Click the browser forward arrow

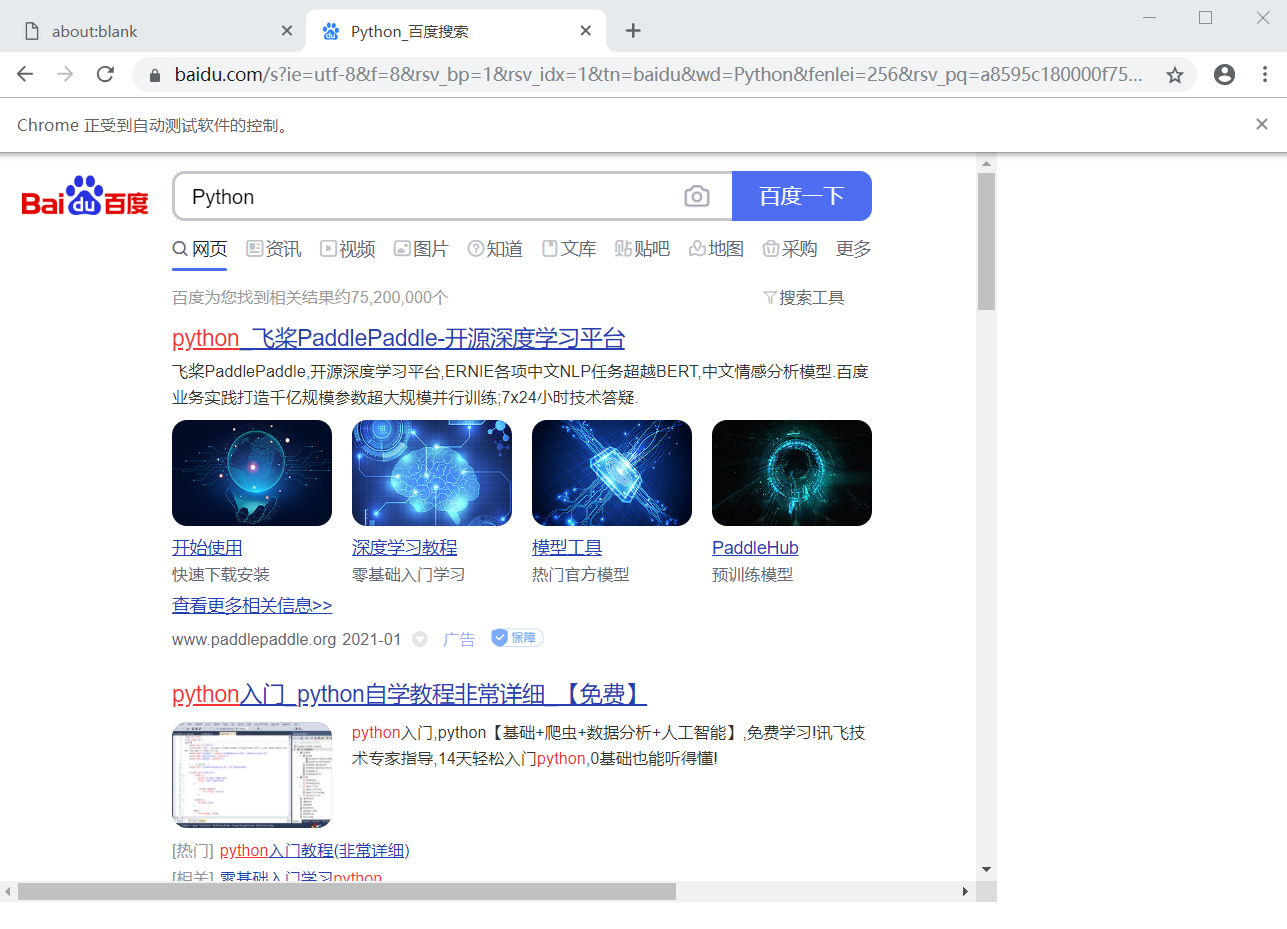tap(65, 74)
